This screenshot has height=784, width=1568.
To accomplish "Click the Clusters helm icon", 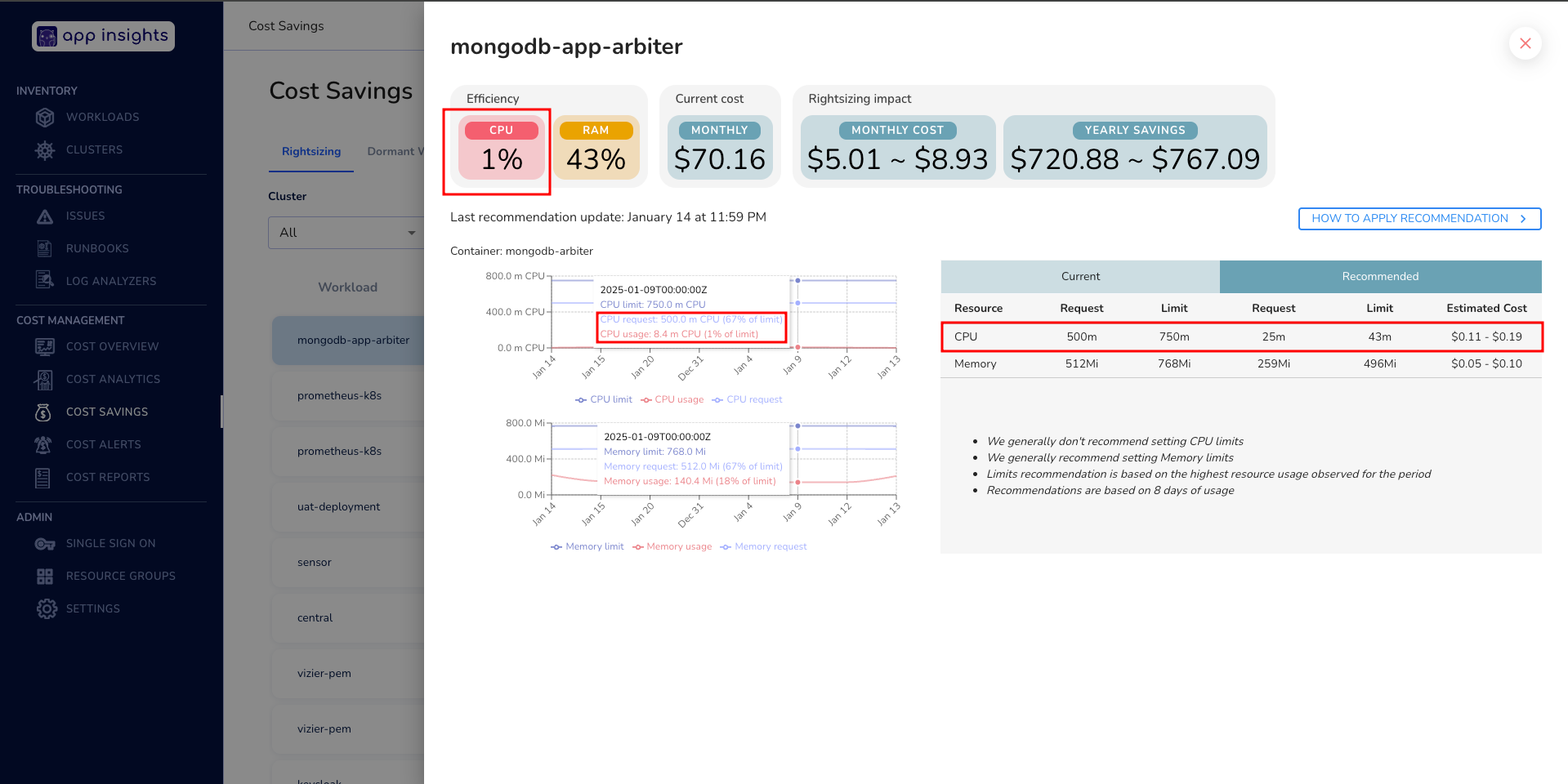I will click(45, 150).
